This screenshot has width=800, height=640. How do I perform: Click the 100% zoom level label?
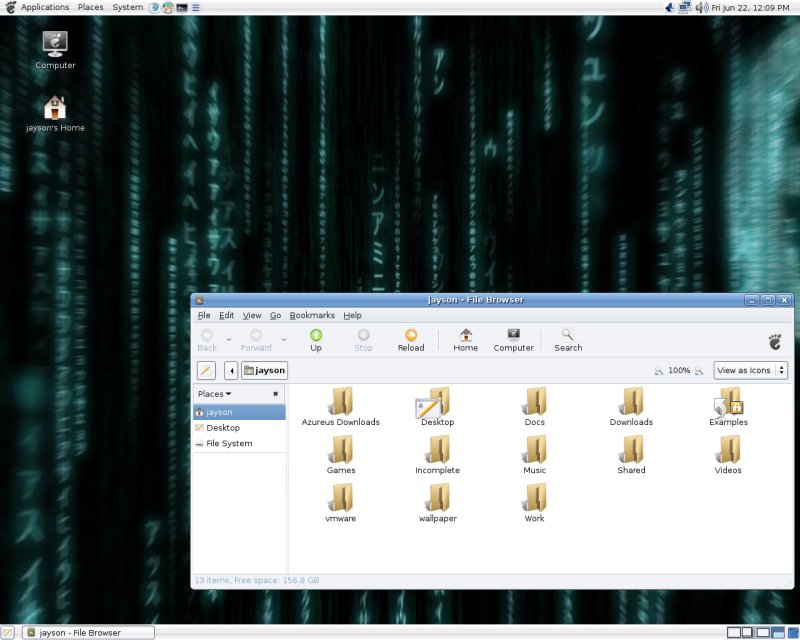(679, 371)
